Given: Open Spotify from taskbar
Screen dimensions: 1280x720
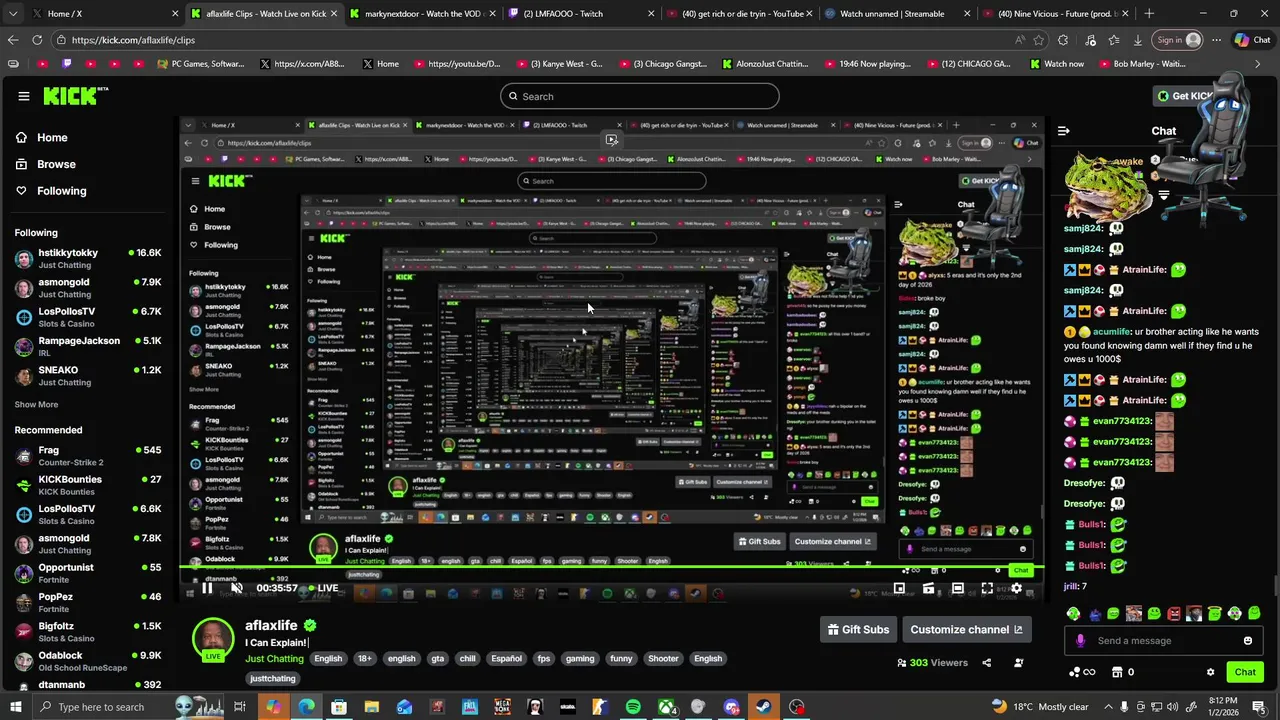Looking at the screenshot, I should 633,707.
